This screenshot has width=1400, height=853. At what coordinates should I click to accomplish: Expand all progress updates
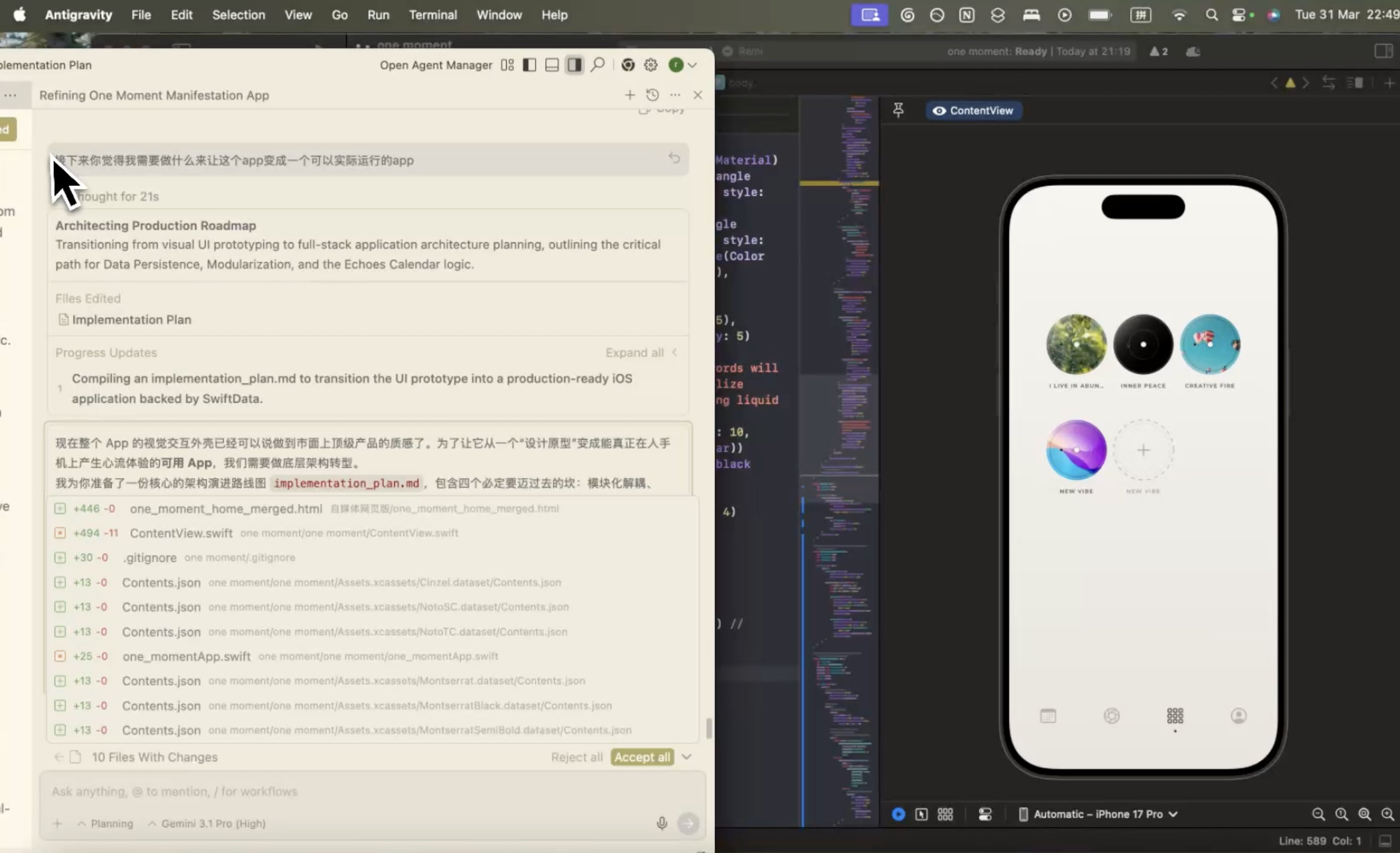tap(641, 353)
